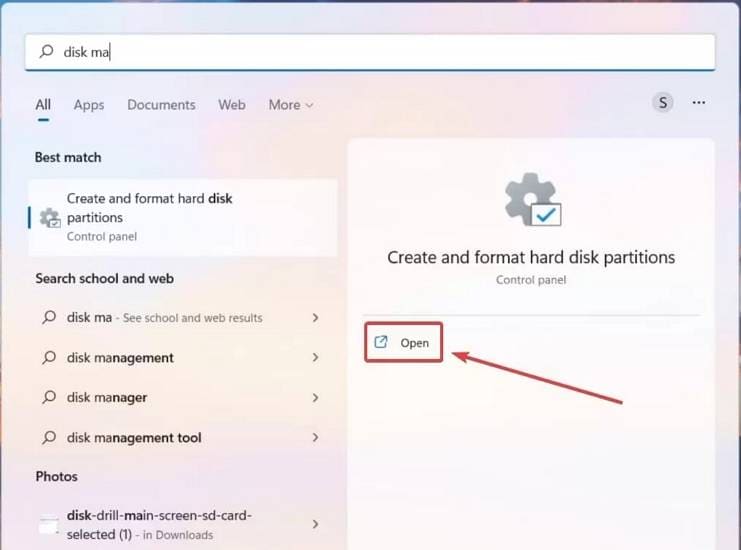
Task: Switch to the Apps tab
Action: click(89, 104)
